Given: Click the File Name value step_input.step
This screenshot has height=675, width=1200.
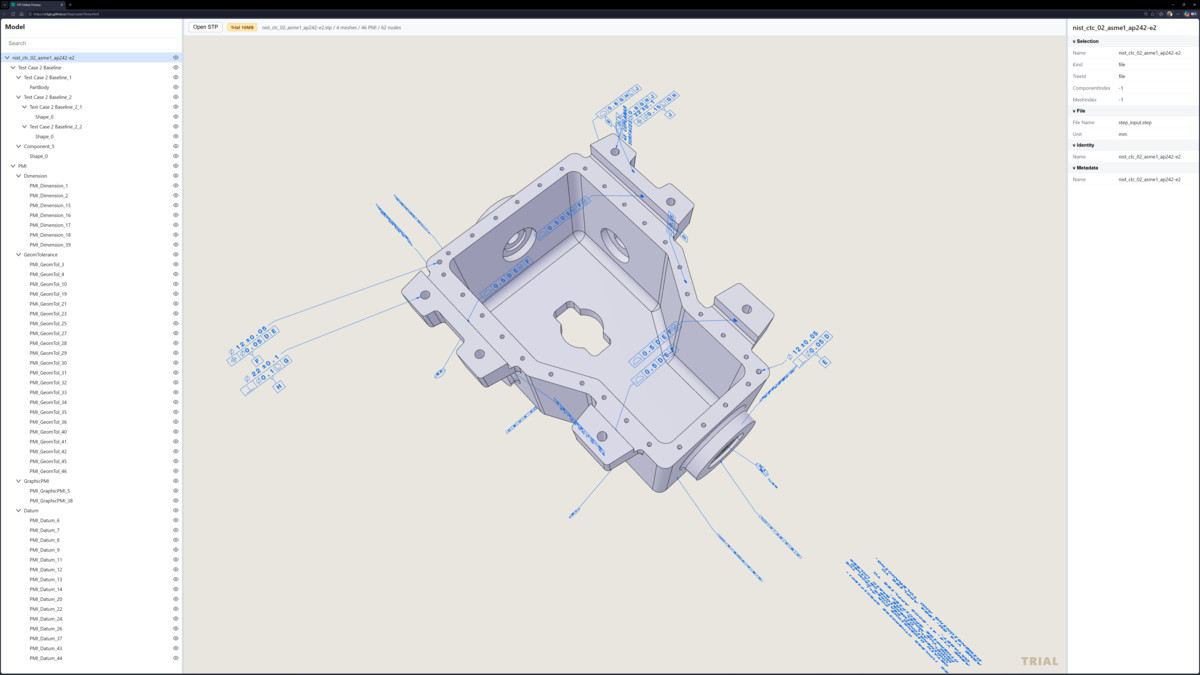Looking at the screenshot, I should coord(1135,123).
